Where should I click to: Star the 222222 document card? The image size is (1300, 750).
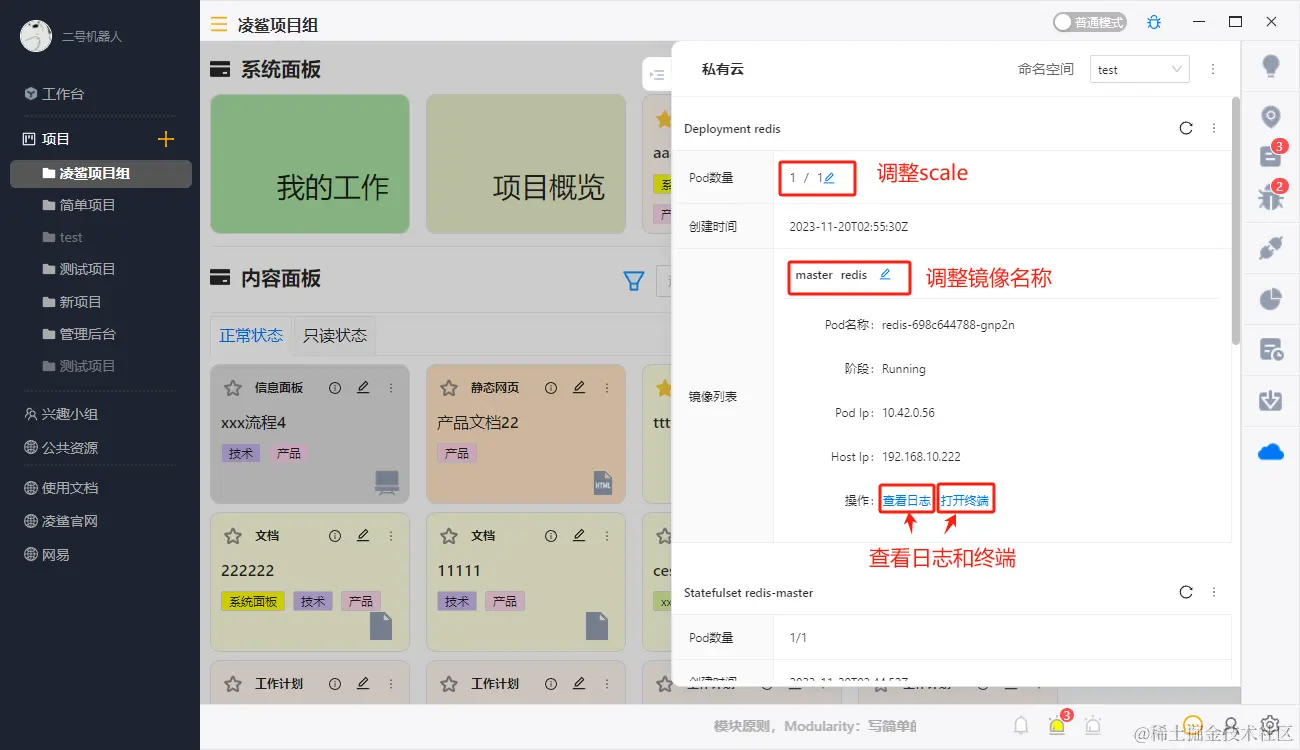[x=233, y=536]
